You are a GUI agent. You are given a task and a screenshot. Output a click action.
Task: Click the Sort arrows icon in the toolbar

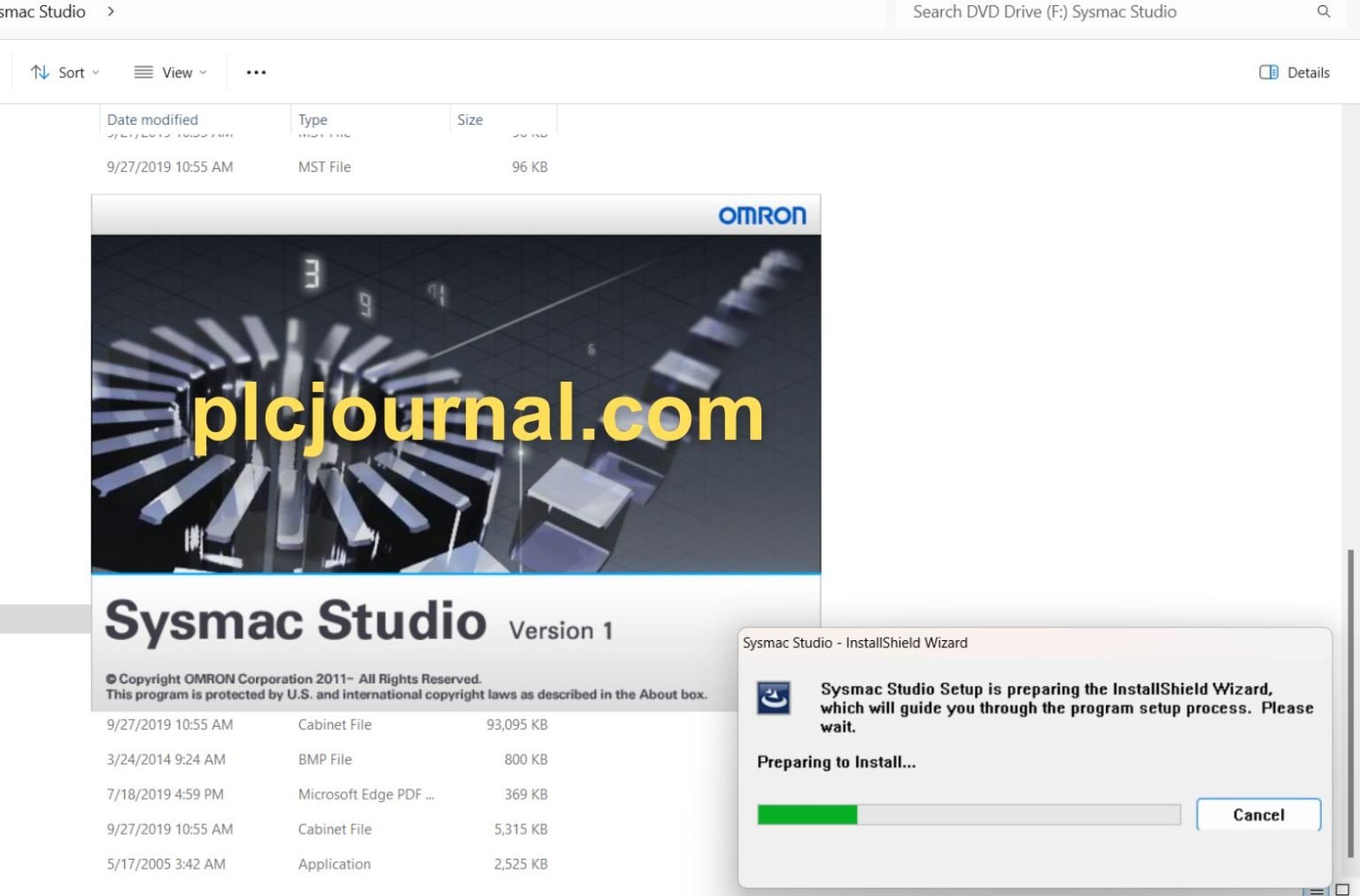(x=39, y=72)
